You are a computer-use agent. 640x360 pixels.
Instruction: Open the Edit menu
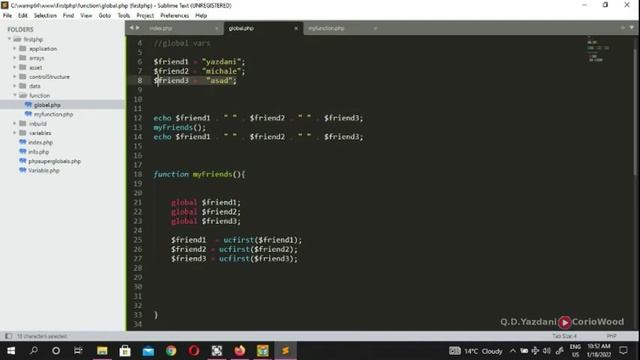coord(22,16)
